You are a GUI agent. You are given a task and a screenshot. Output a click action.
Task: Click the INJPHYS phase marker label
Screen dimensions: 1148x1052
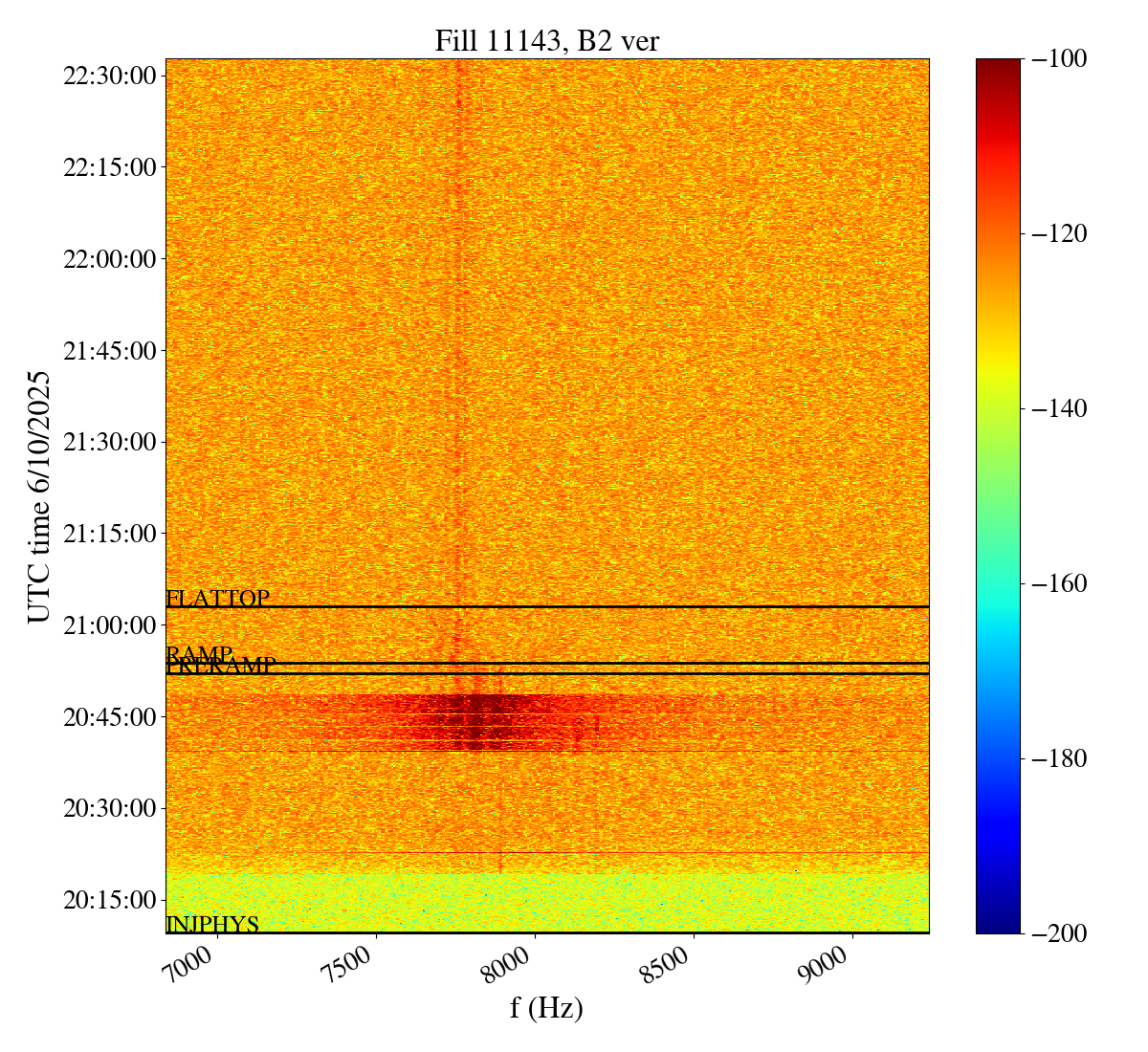click(212, 925)
